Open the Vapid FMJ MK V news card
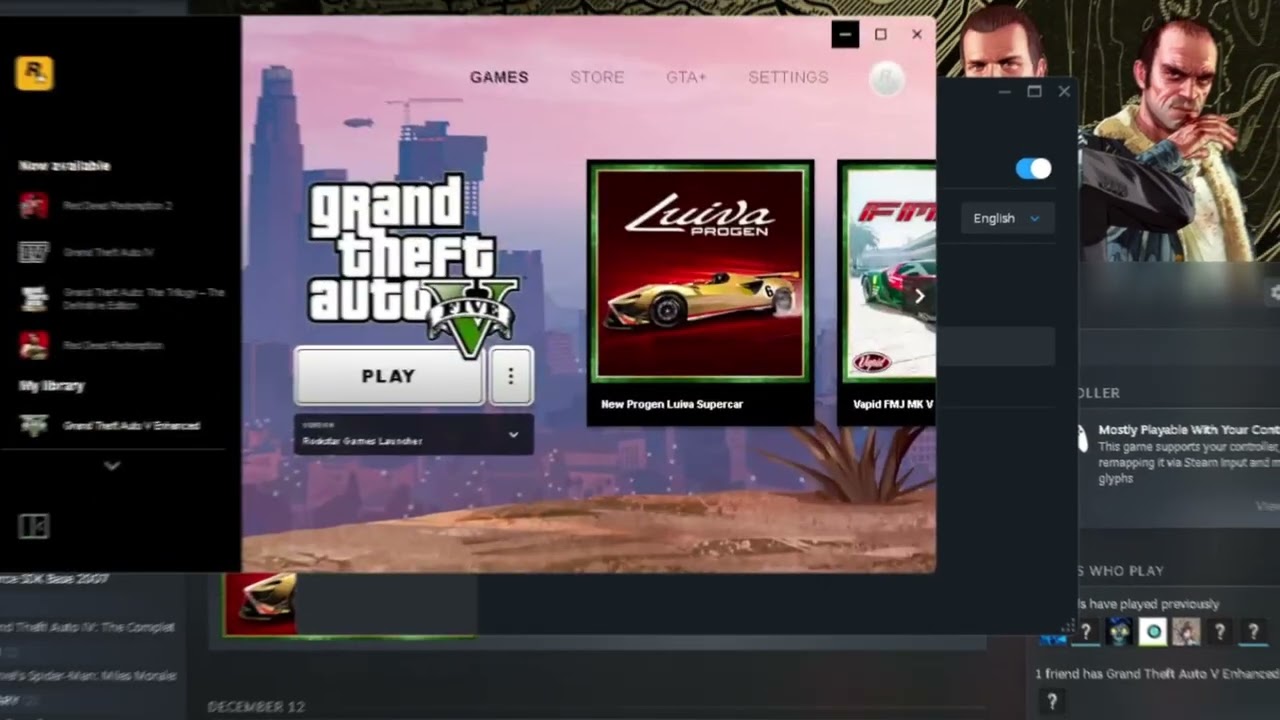1280x720 pixels. 887,293
